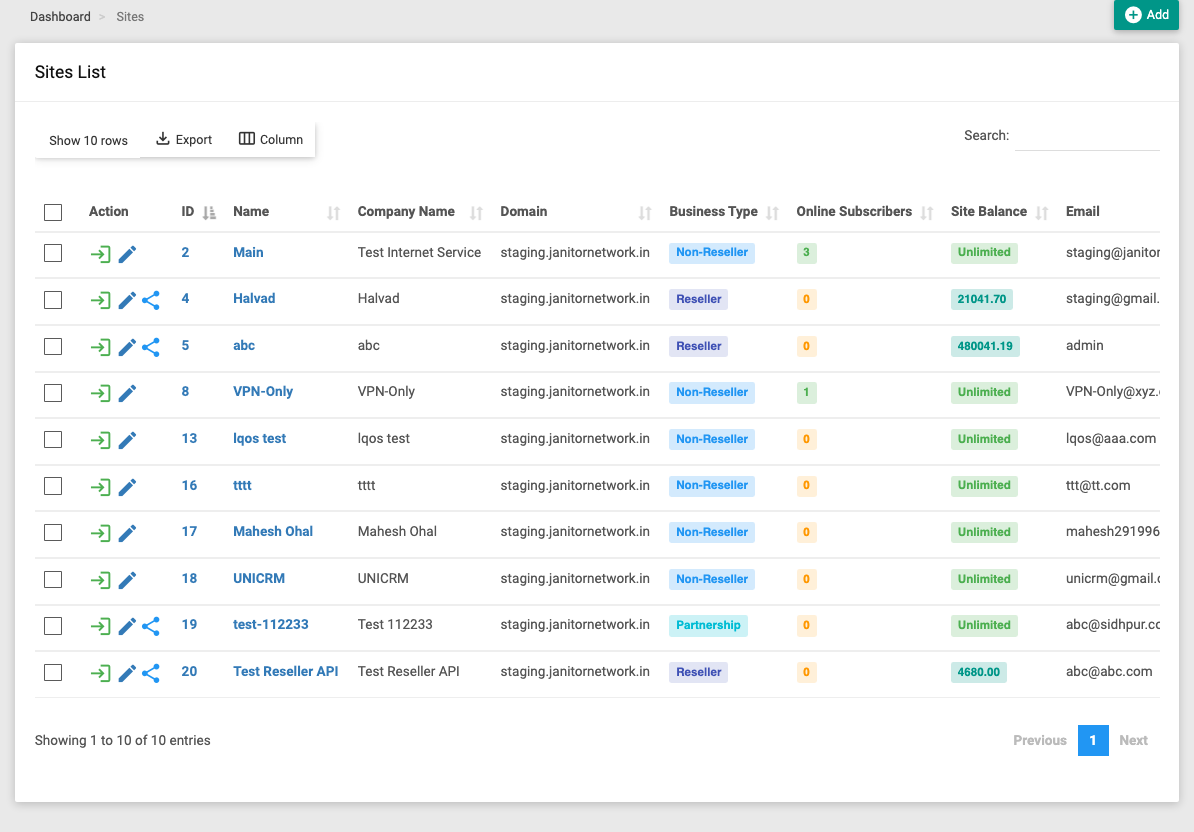Check the checkbox for Test Reseller API row
Image resolution: width=1194 pixels, height=832 pixels.
coord(53,672)
